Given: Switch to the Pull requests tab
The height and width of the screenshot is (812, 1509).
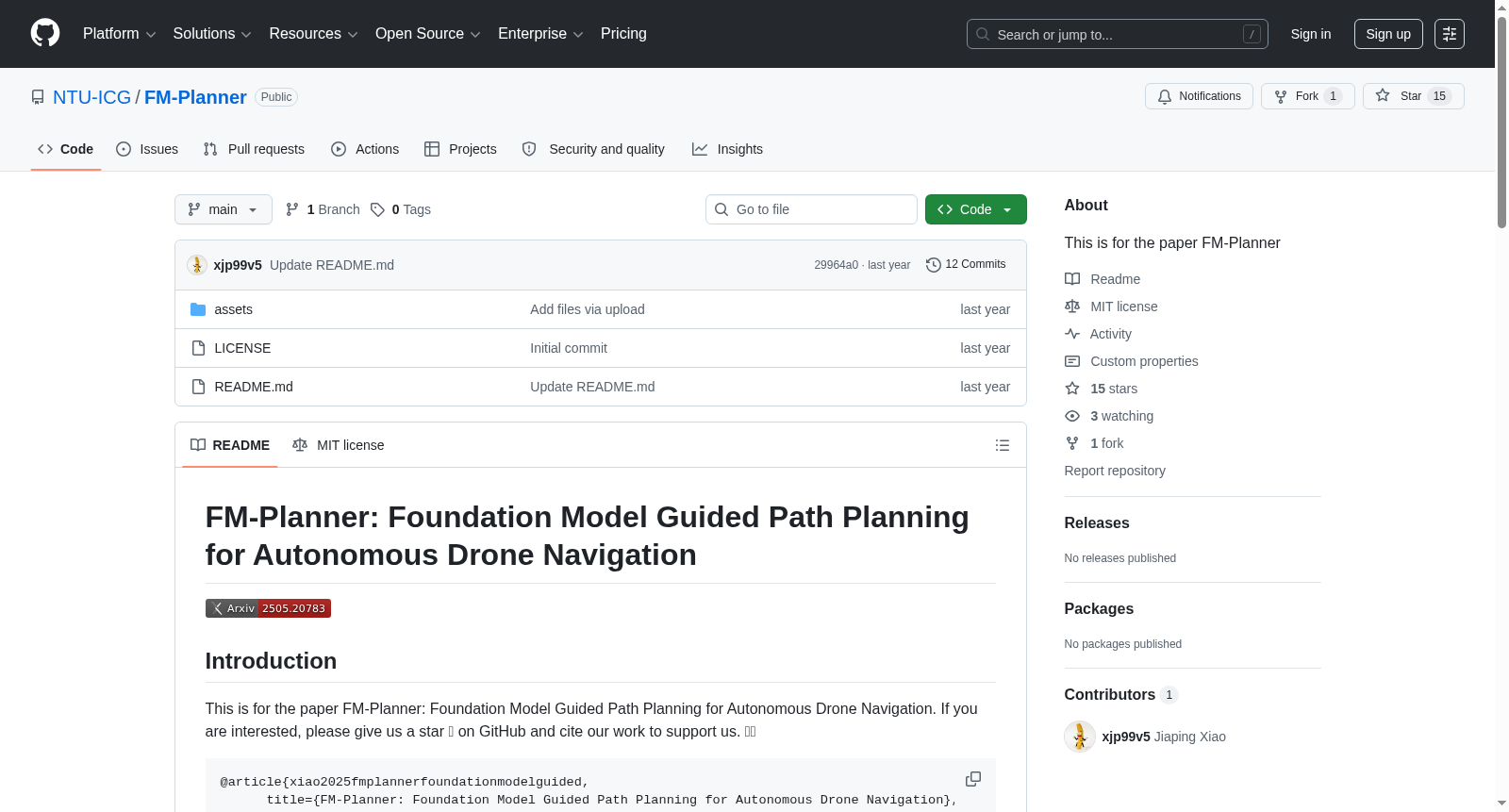Looking at the screenshot, I should [x=254, y=149].
